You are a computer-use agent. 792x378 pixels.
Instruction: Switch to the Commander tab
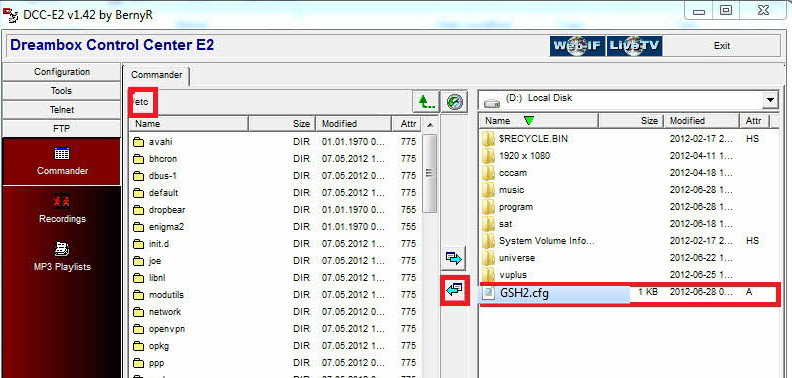[157, 75]
